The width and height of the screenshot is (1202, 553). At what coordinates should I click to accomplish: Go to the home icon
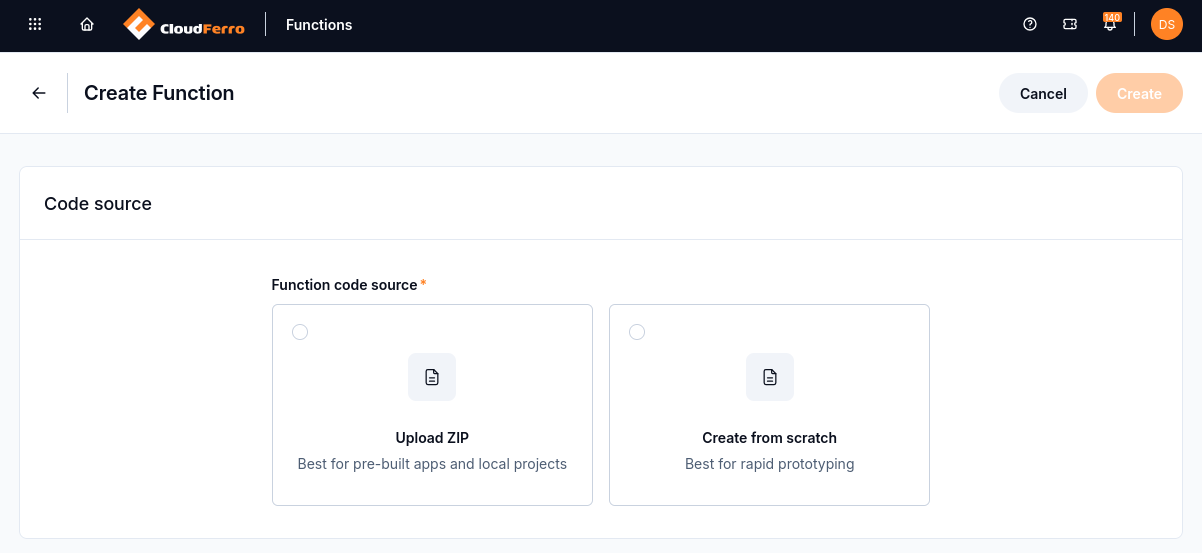[87, 25]
